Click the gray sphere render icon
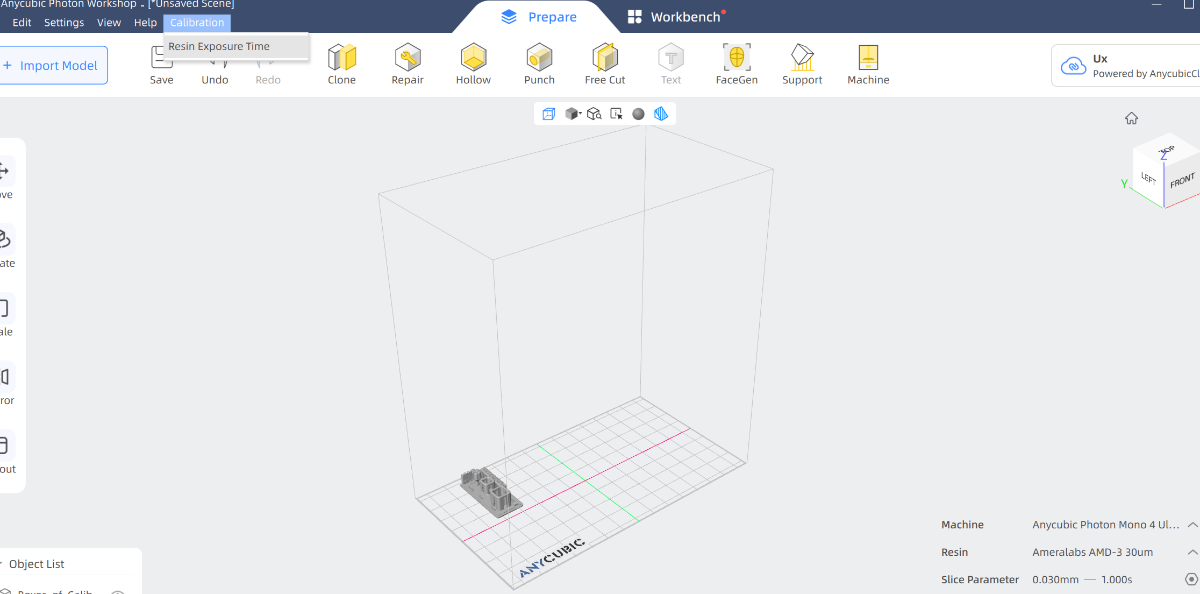Viewport: 1200px width, 594px height. (638, 114)
